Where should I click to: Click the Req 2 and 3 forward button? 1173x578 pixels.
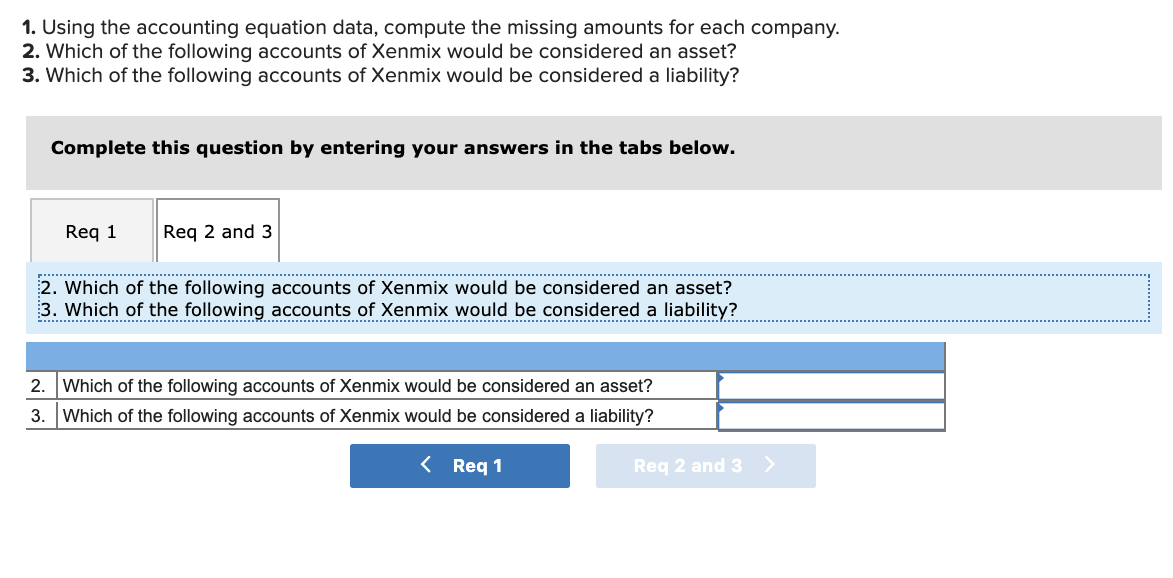pyautogui.click(x=705, y=465)
